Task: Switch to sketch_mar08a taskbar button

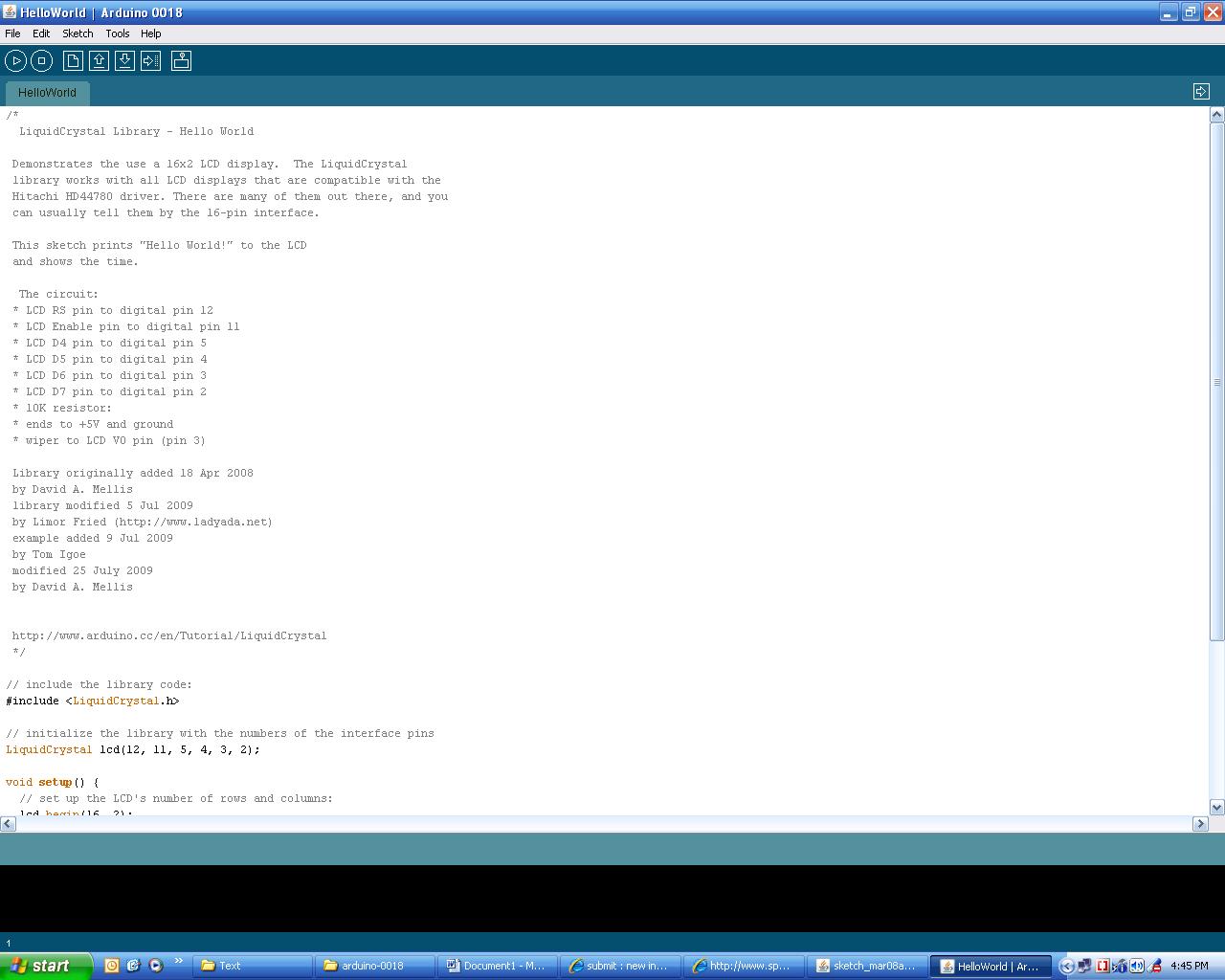Action: pyautogui.click(x=867, y=966)
